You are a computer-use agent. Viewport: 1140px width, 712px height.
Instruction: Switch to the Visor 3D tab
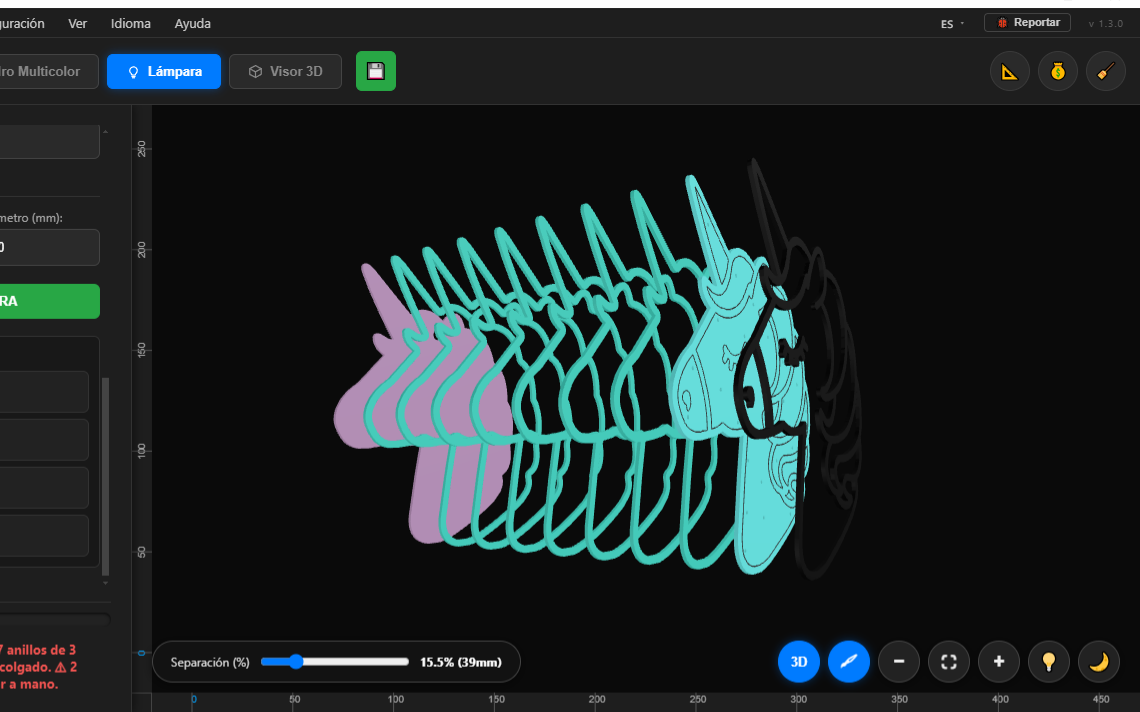click(285, 71)
